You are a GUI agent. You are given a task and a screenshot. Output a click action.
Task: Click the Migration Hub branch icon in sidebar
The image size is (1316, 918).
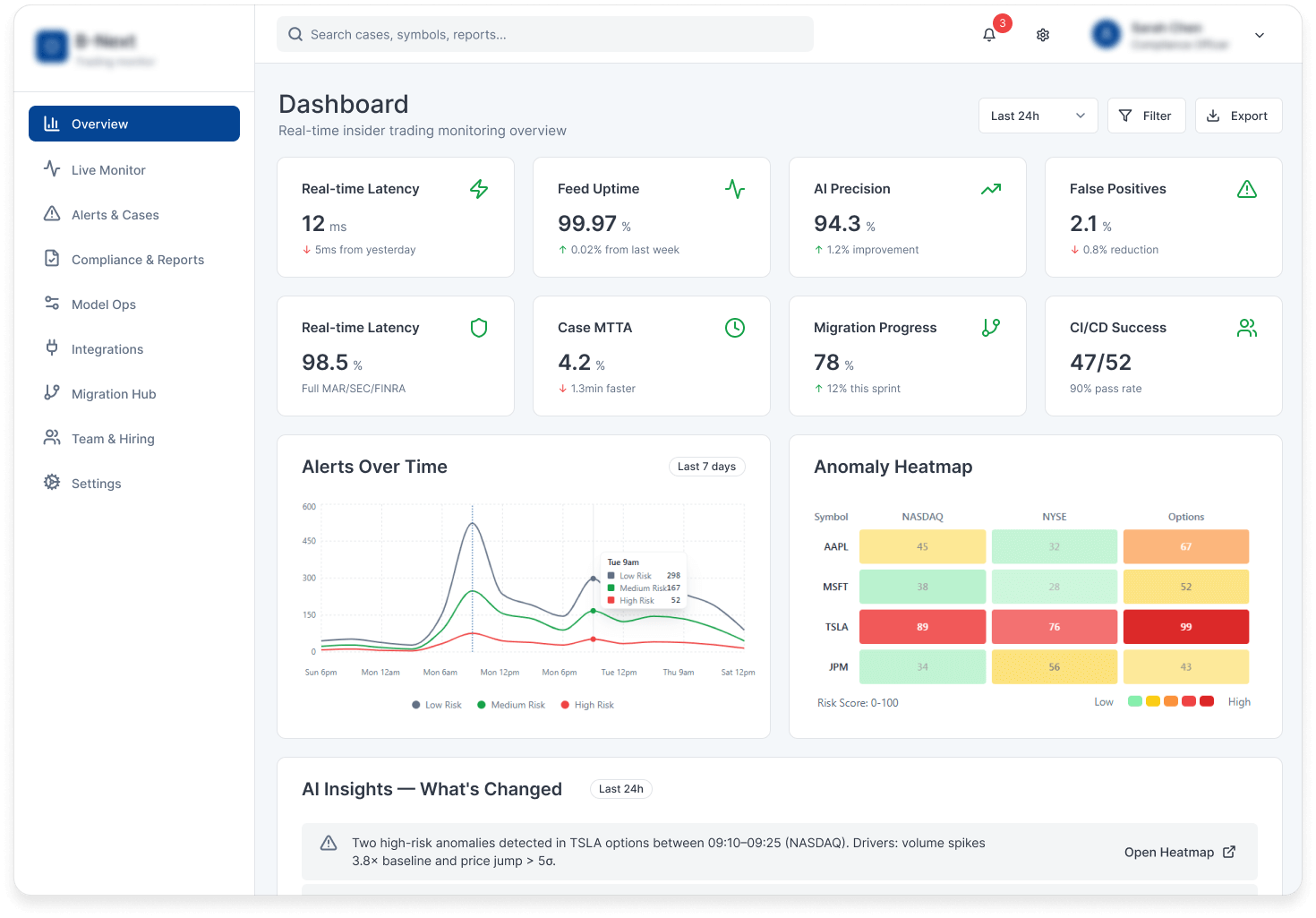[52, 392]
